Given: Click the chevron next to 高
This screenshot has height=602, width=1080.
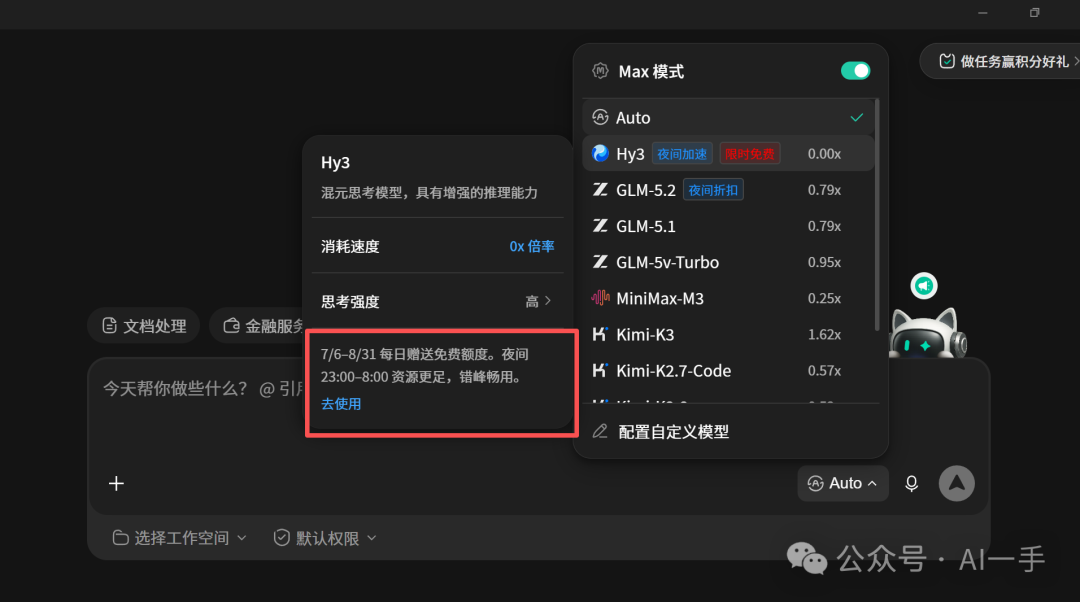Looking at the screenshot, I should click(548, 301).
